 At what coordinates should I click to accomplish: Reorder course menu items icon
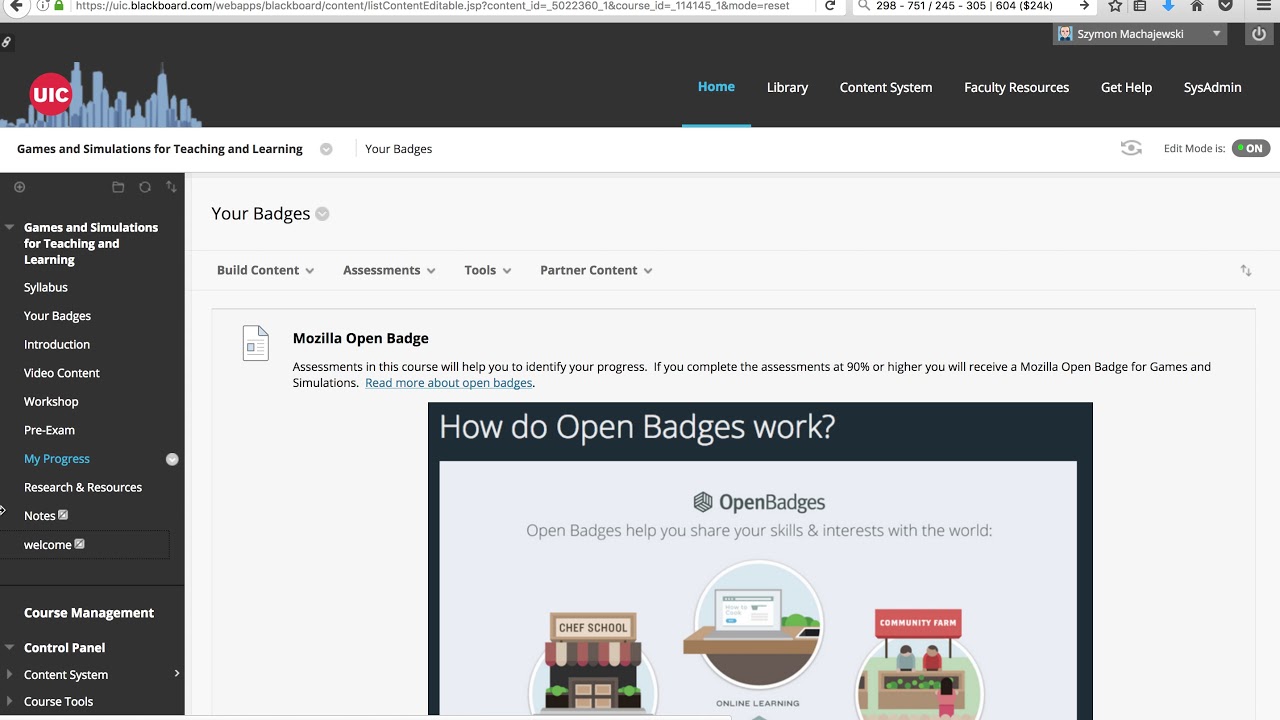[x=171, y=187]
